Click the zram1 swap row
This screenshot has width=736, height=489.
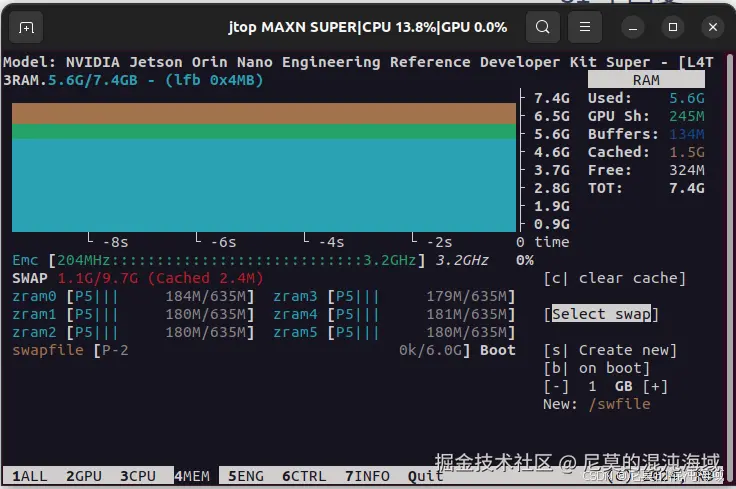coord(133,314)
